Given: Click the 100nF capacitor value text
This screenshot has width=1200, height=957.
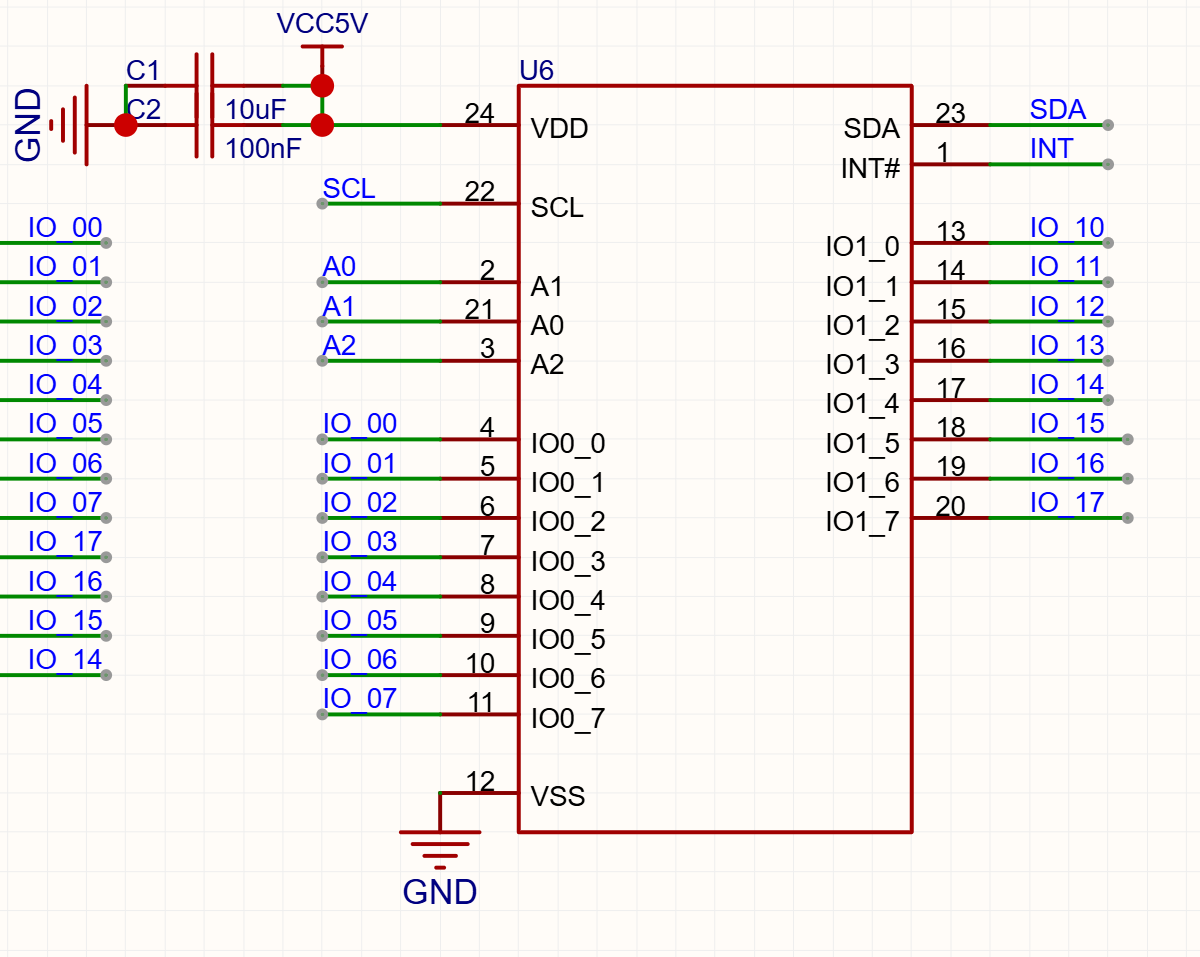Looking at the screenshot, I should click(264, 149).
